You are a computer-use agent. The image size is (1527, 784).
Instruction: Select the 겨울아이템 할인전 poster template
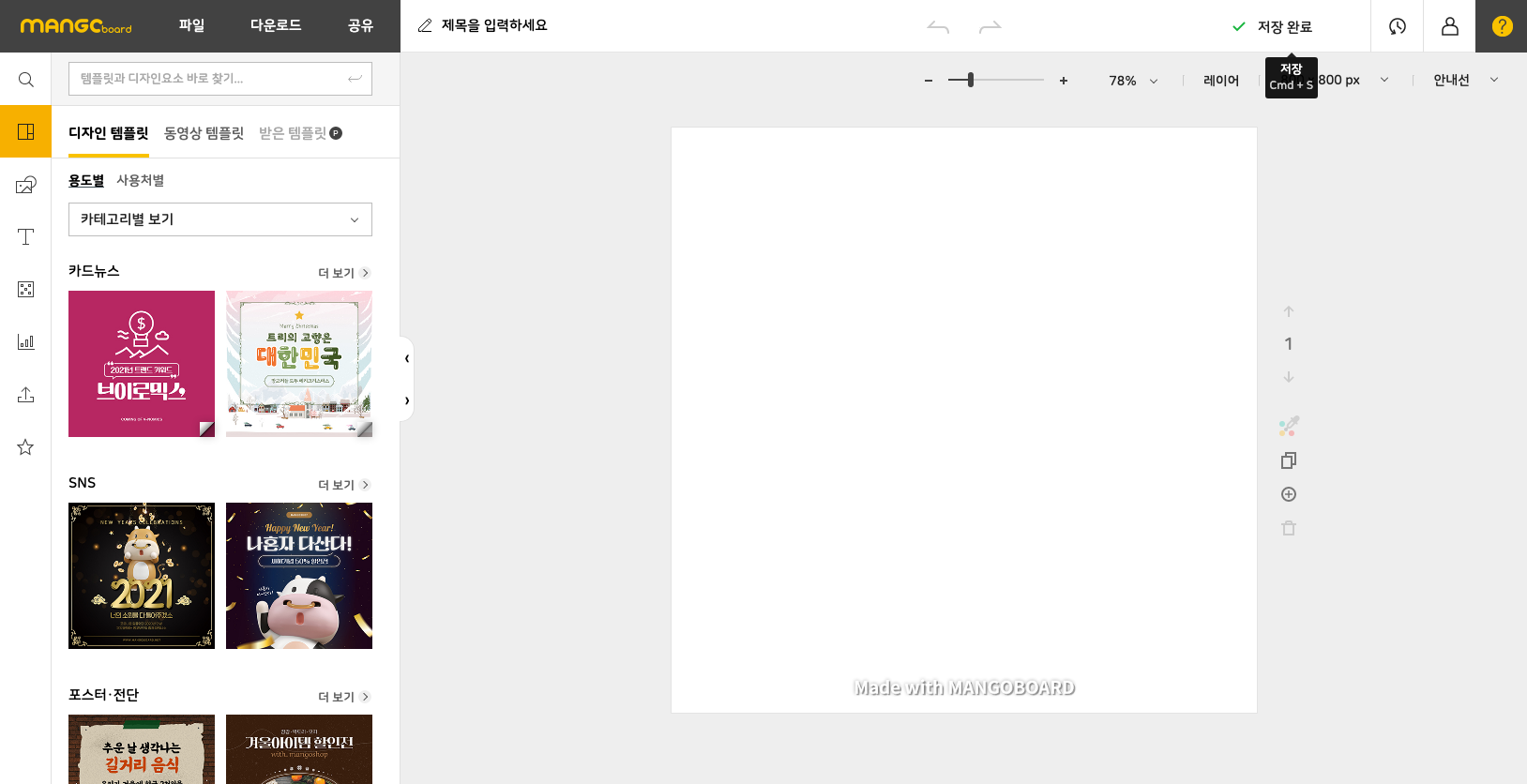point(299,749)
